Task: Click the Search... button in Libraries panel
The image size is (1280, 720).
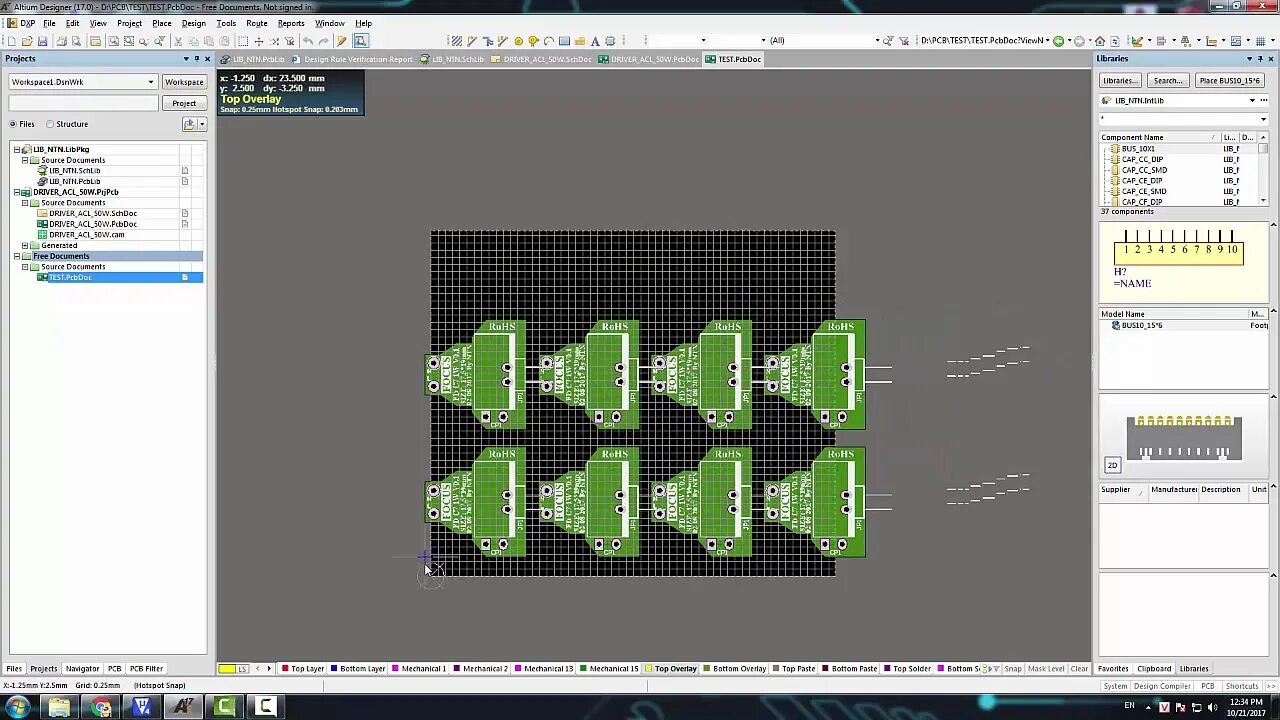Action: coord(1168,81)
